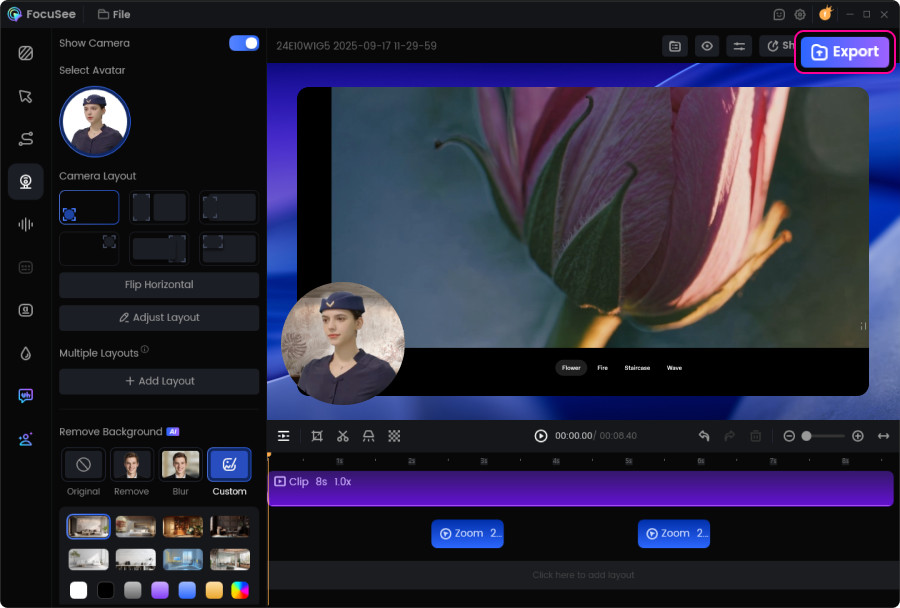Pick the white background color swatch

pyautogui.click(x=79, y=590)
